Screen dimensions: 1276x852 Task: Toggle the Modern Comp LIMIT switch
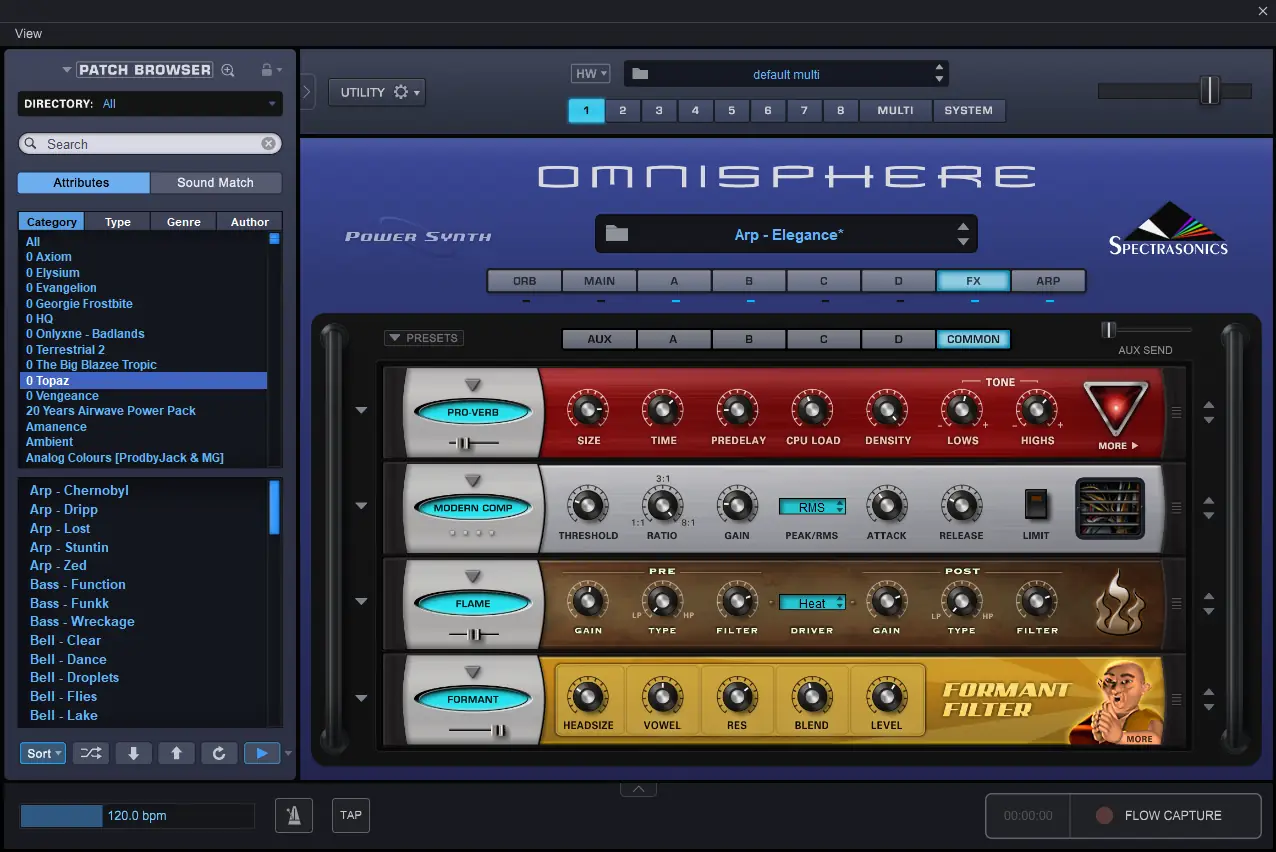(x=1036, y=504)
